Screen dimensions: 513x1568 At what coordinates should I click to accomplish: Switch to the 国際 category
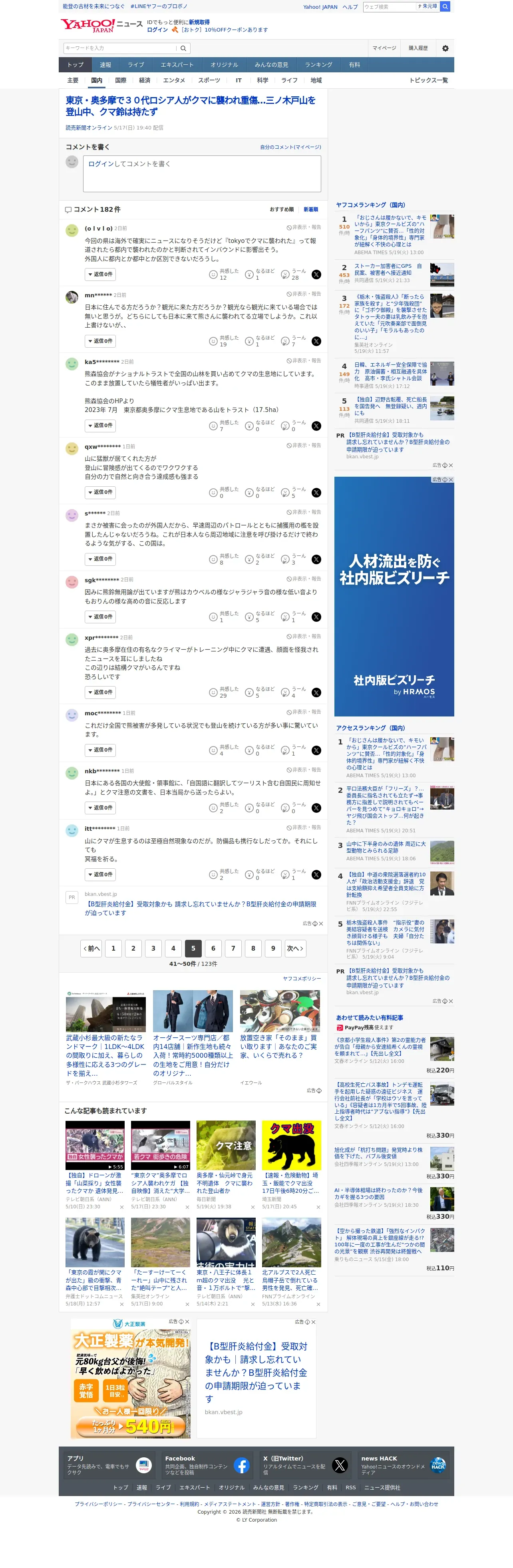pos(121,80)
